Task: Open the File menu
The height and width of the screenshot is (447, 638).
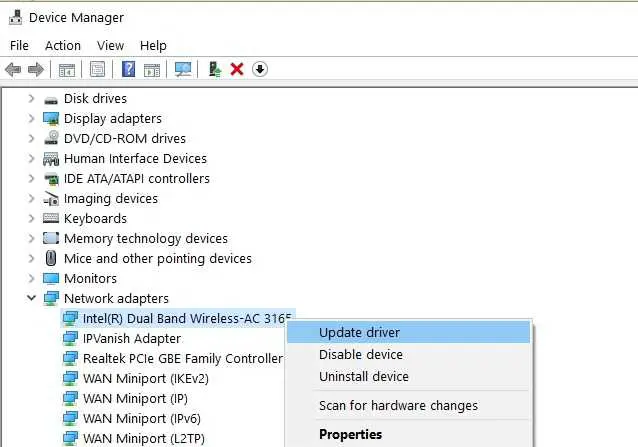Action: pyautogui.click(x=19, y=46)
